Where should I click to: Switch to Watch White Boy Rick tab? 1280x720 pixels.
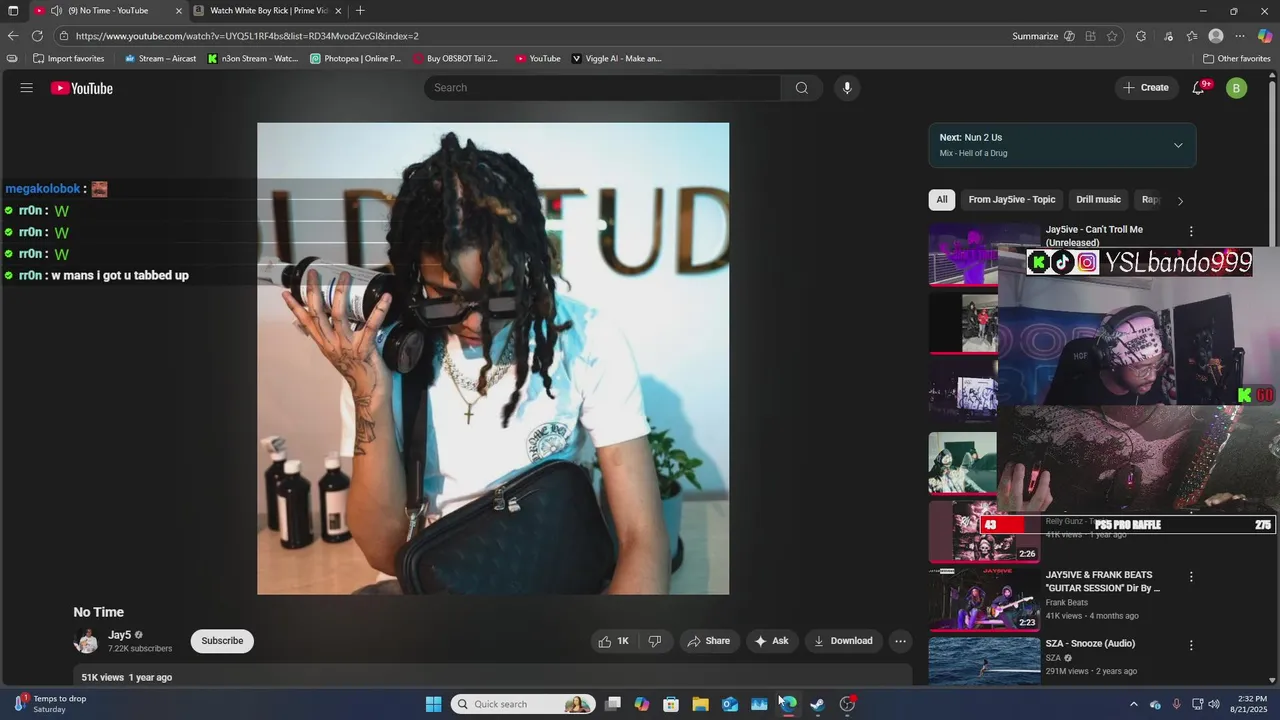(268, 11)
